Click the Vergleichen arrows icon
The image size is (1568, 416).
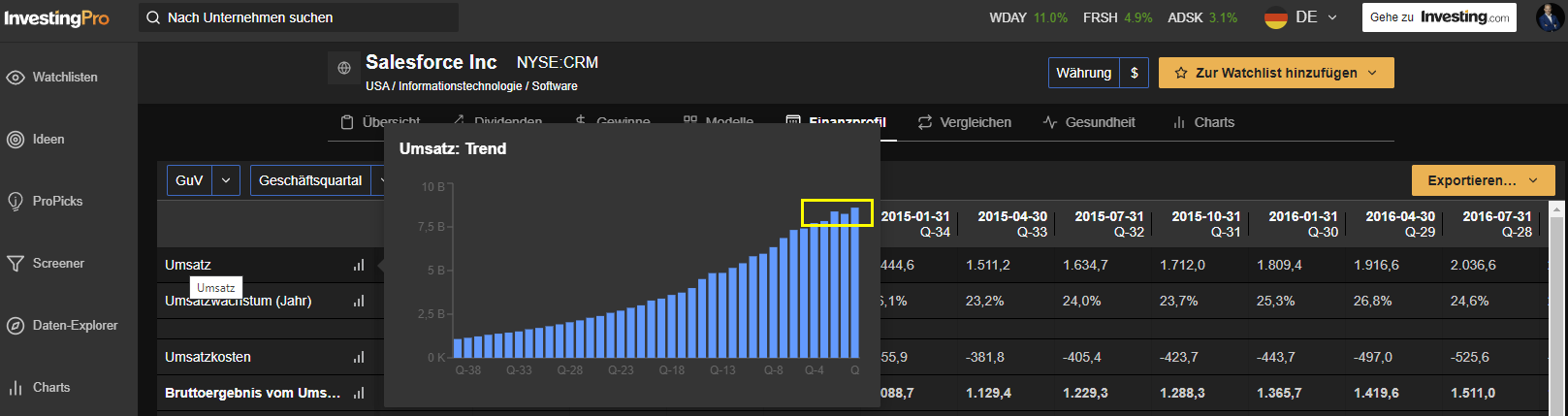pyautogui.click(x=925, y=122)
